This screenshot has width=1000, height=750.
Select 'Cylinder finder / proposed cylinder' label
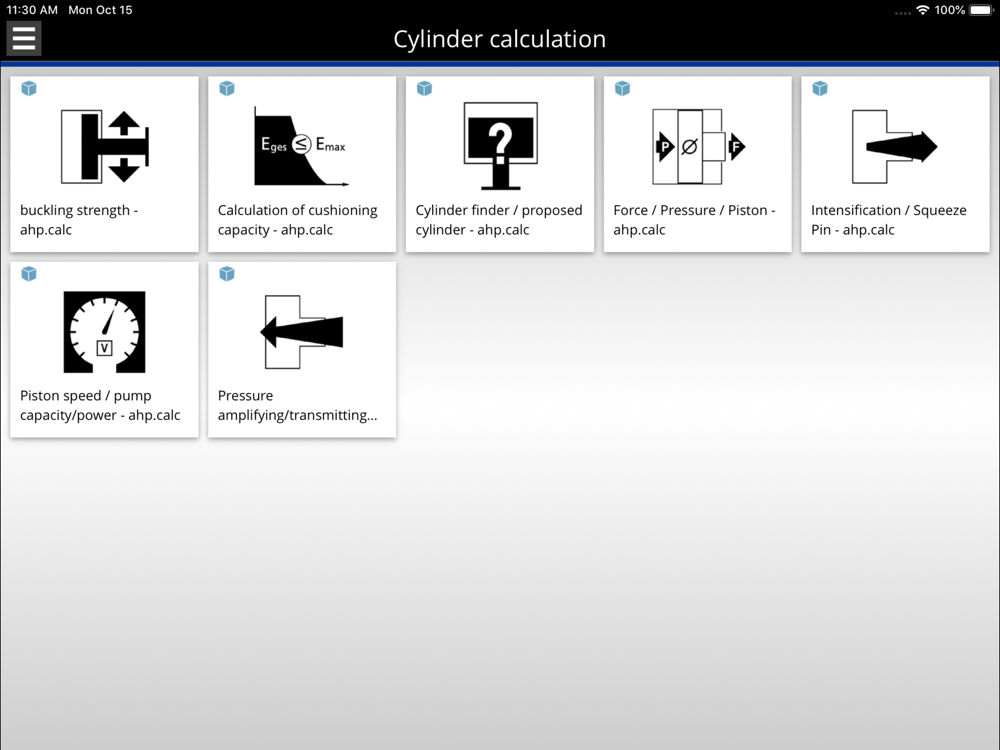click(499, 219)
